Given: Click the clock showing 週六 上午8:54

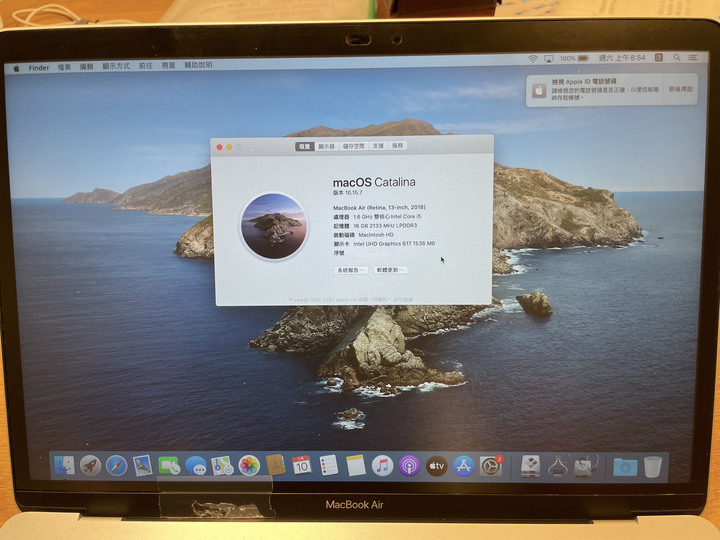Looking at the screenshot, I should tap(622, 58).
